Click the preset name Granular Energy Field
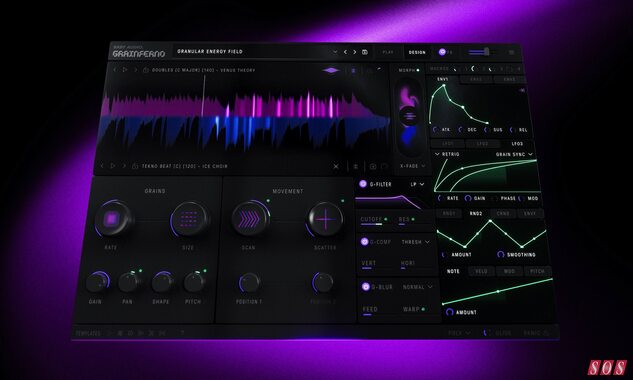 [x=210, y=52]
